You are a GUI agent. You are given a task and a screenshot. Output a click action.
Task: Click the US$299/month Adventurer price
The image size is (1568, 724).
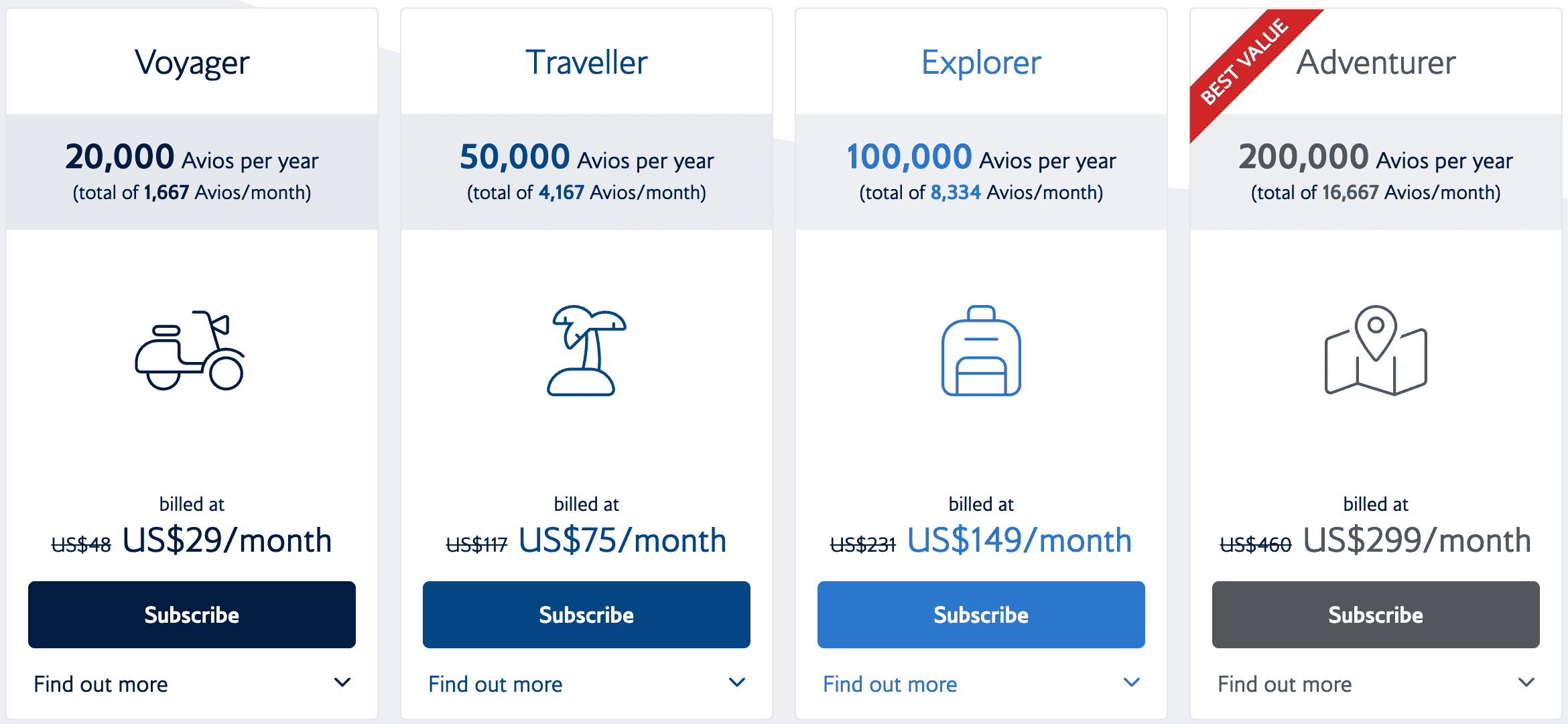pos(1417,540)
